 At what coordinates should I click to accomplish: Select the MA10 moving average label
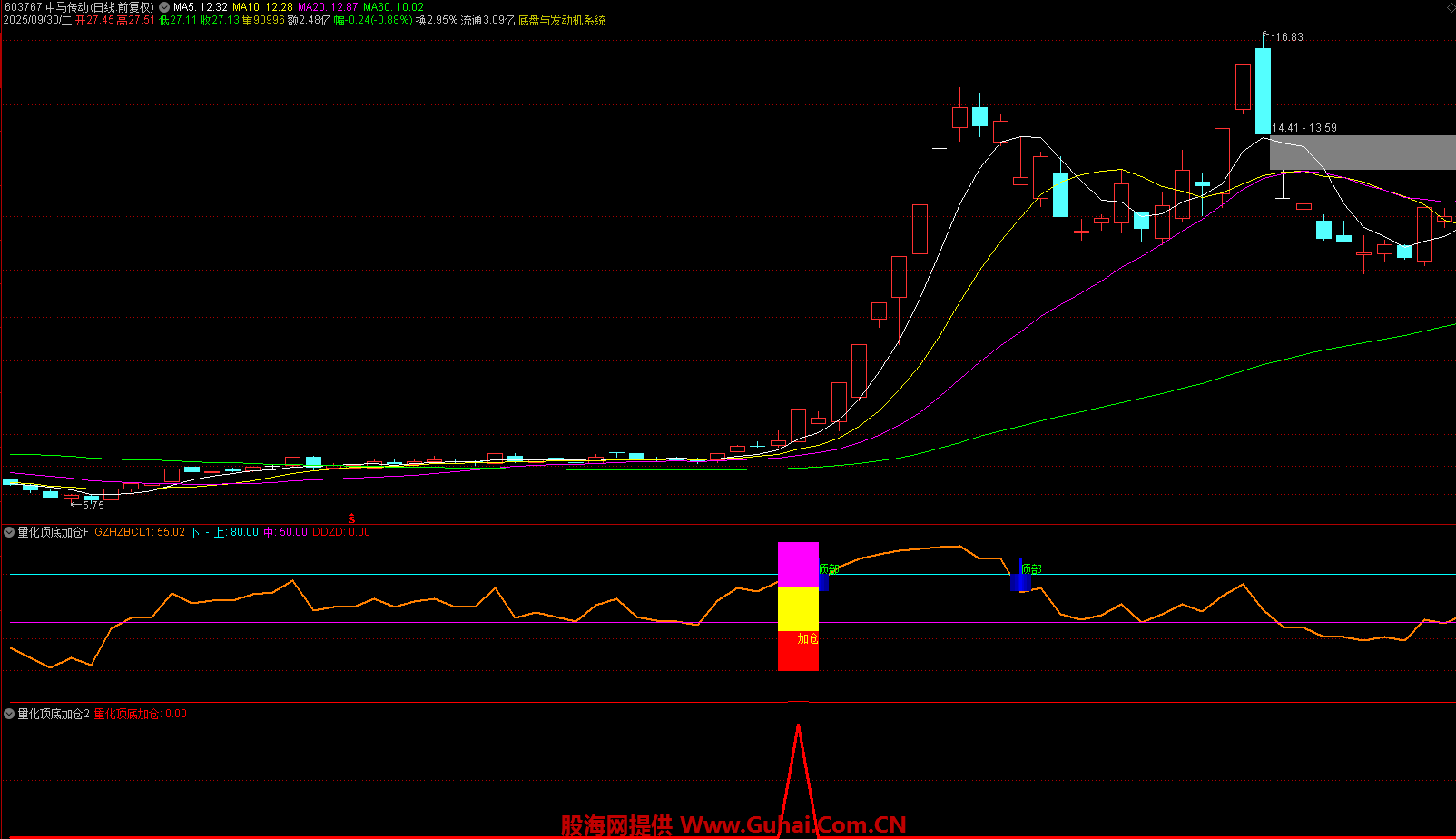[262, 7]
